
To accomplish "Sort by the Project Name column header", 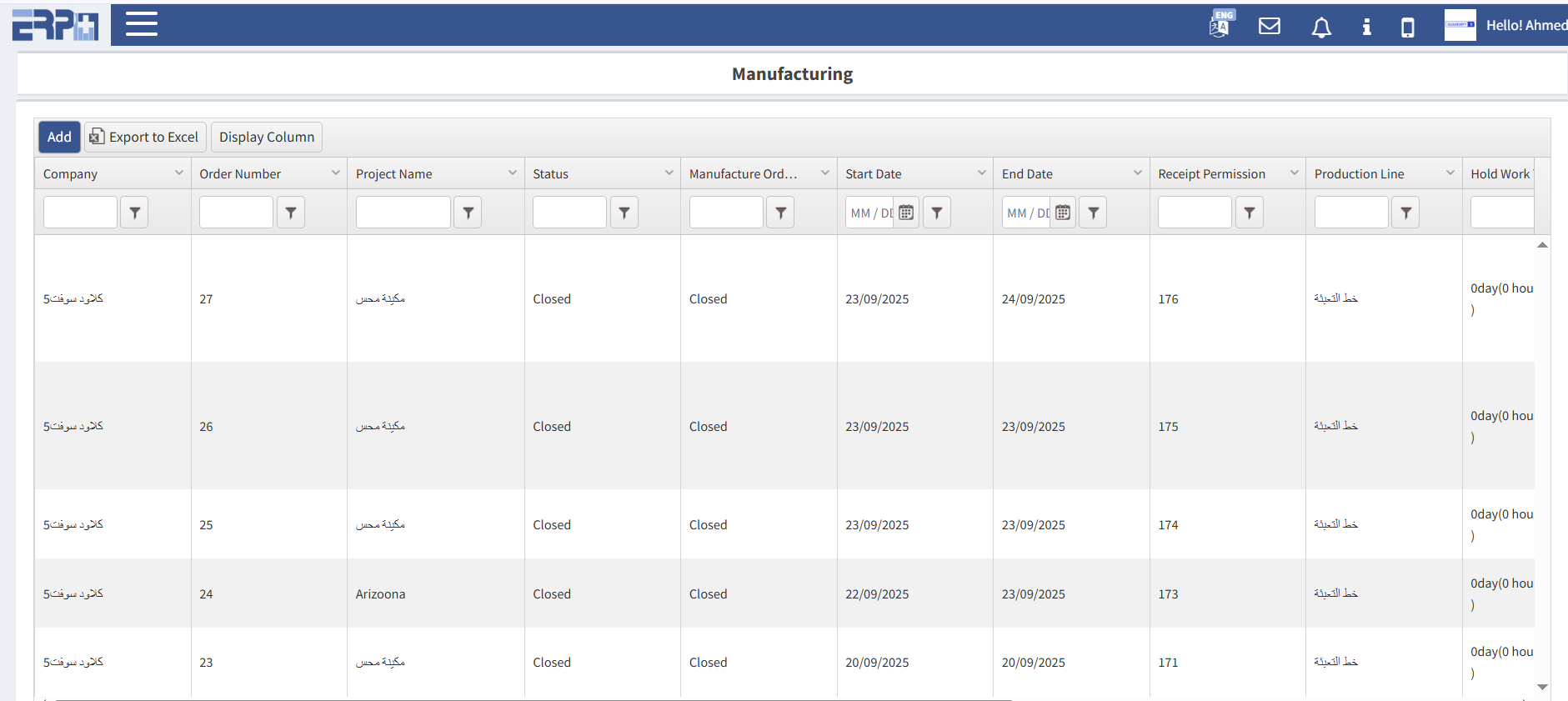I will click(x=394, y=174).
